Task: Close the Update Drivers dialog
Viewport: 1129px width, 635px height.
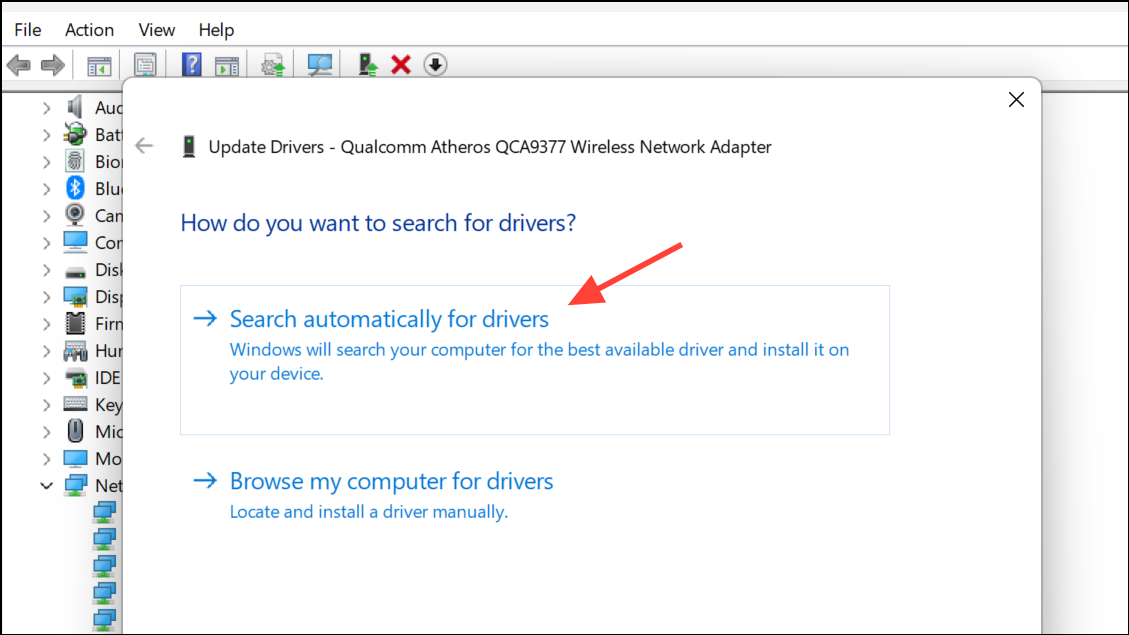Action: coord(1016,99)
